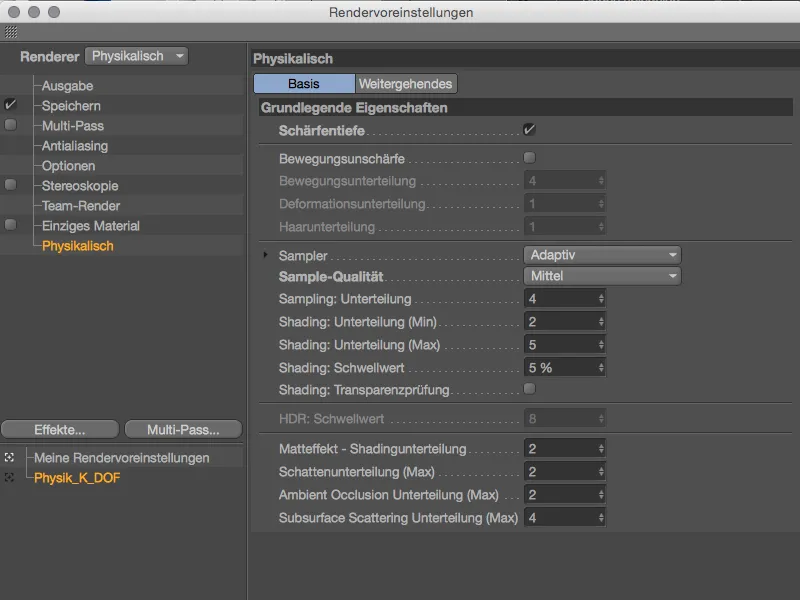This screenshot has width=800, height=600.
Task: Click the Bewegungsunschärfe label
Action: tap(341, 159)
